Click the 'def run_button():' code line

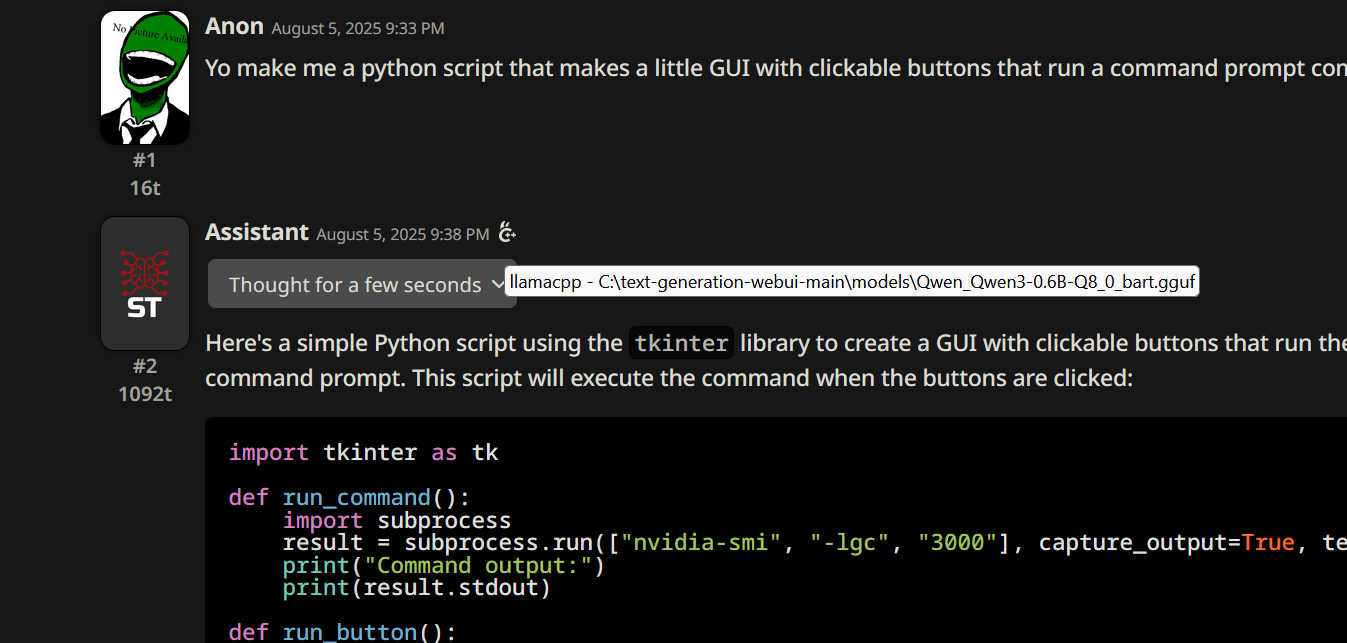(x=342, y=632)
